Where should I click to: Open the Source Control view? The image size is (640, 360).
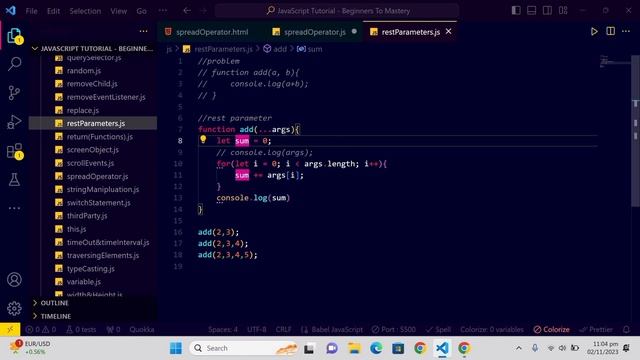click(14, 93)
